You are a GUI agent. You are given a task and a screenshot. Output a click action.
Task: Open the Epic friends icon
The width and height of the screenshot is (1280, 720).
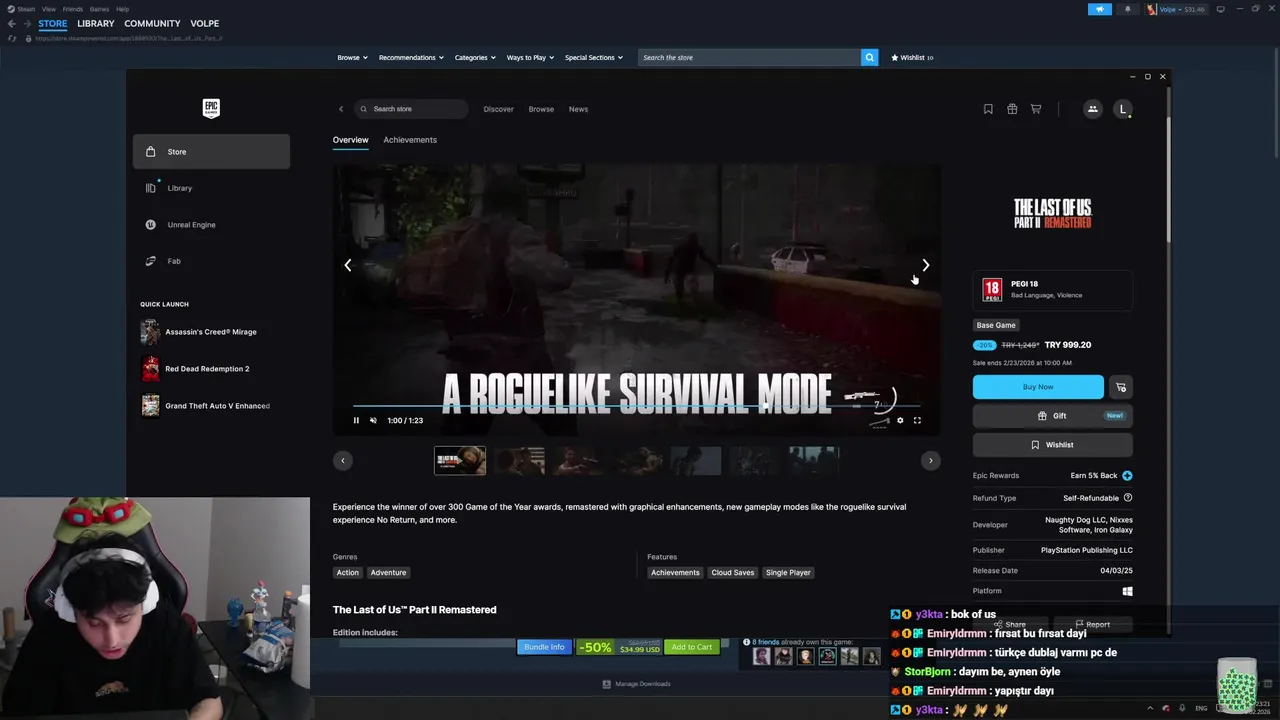pyautogui.click(x=1092, y=109)
